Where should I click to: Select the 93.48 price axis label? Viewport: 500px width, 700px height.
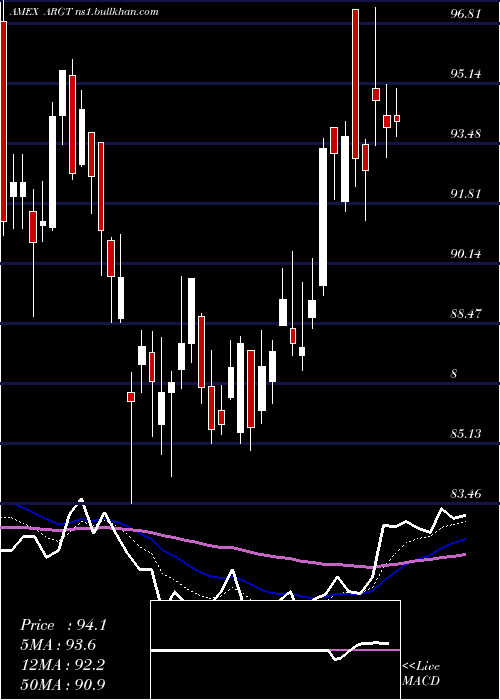tap(466, 133)
